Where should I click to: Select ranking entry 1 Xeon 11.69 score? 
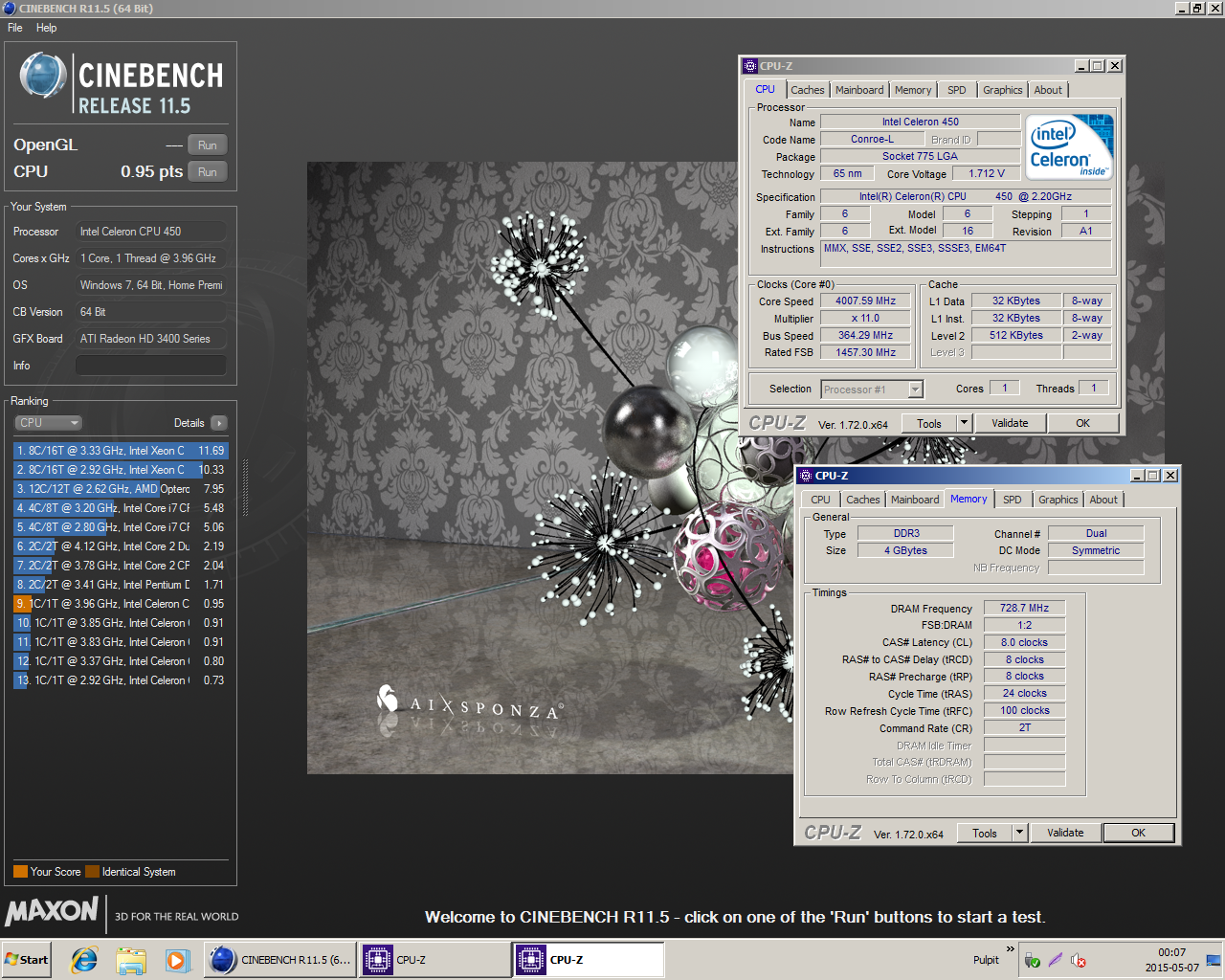coord(121,451)
